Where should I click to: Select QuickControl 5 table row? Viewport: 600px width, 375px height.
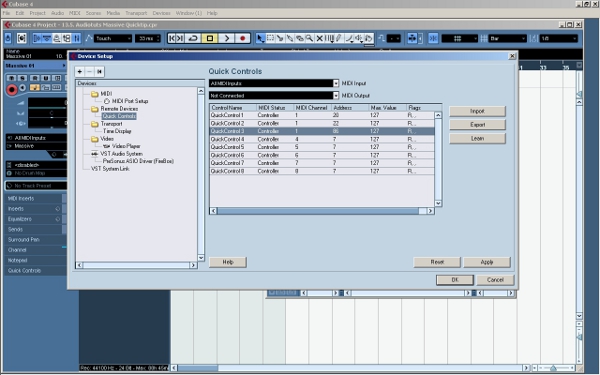click(322, 147)
